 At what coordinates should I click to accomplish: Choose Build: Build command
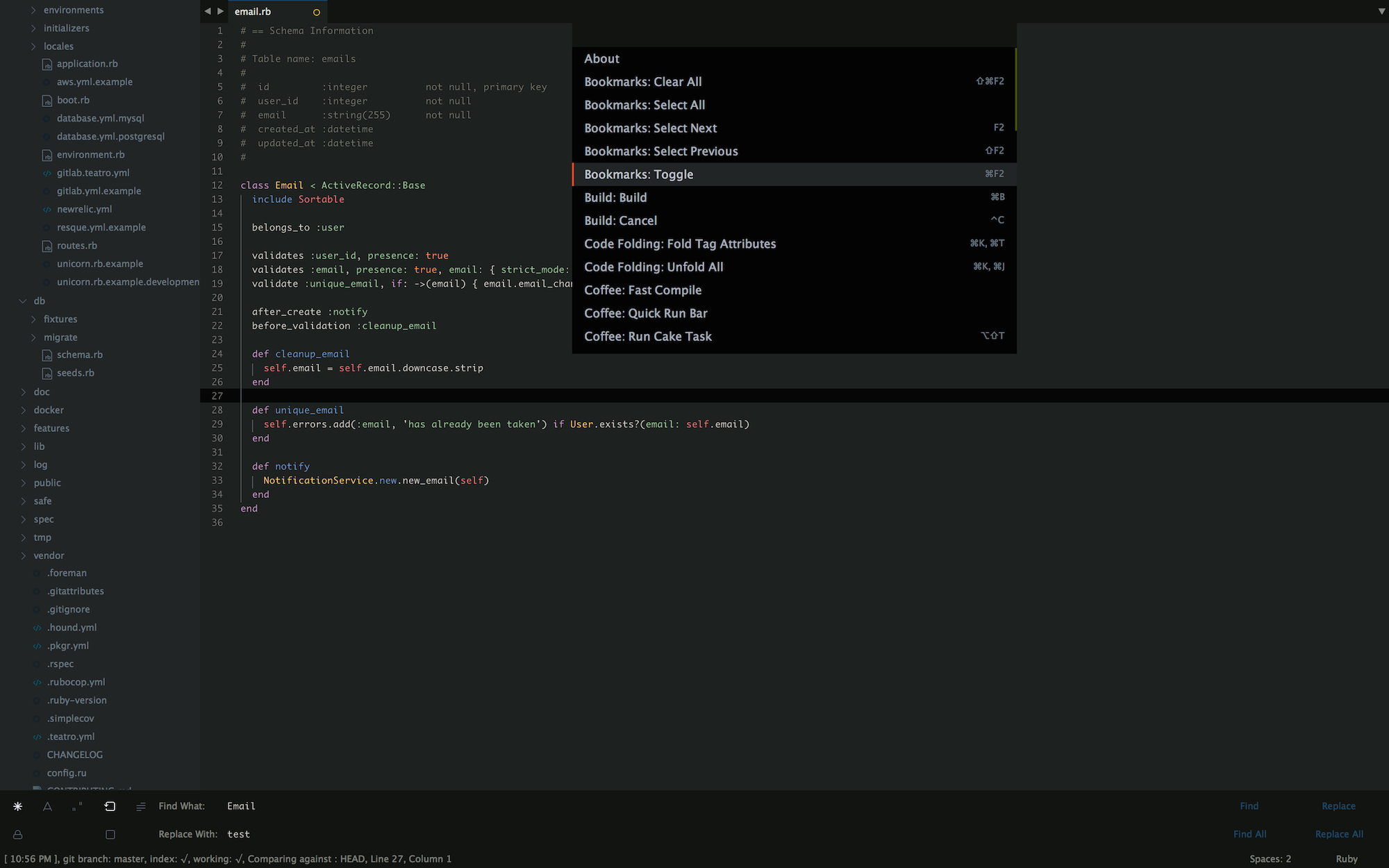coord(794,198)
